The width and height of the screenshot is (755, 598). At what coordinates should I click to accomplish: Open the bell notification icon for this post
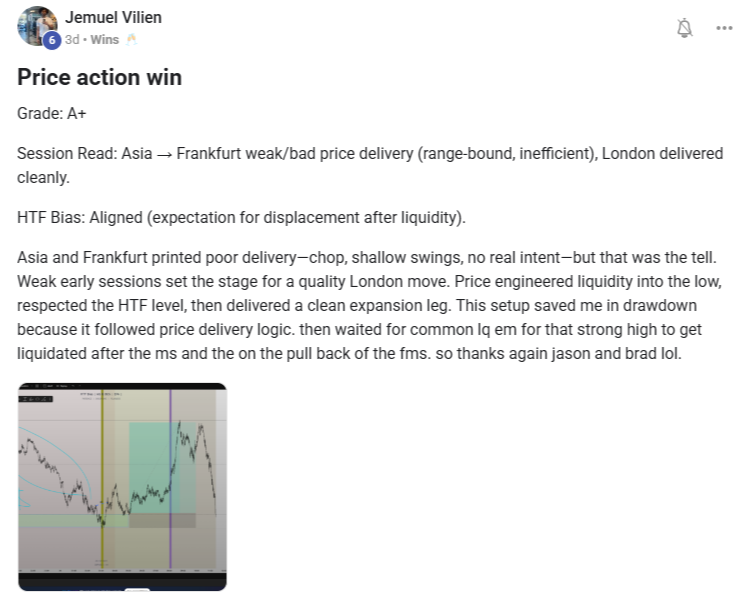pyautogui.click(x=684, y=28)
